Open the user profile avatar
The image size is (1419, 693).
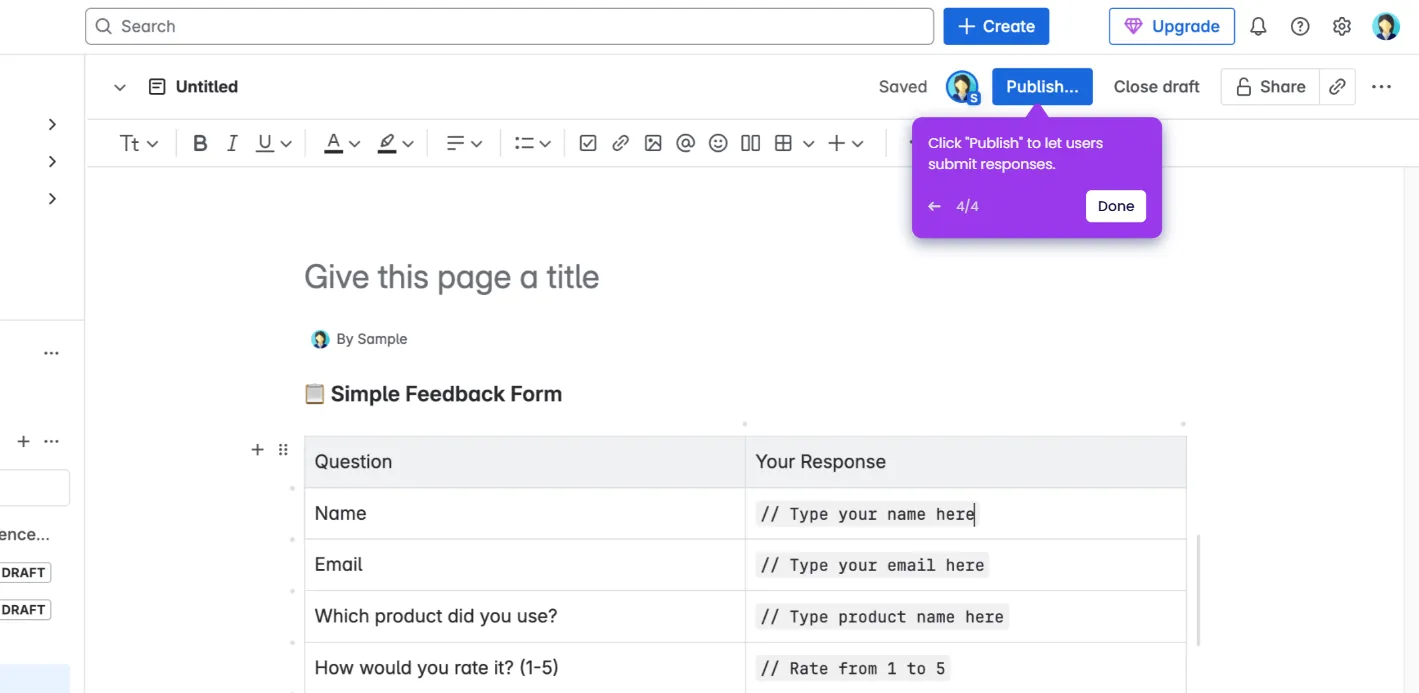(x=1386, y=27)
